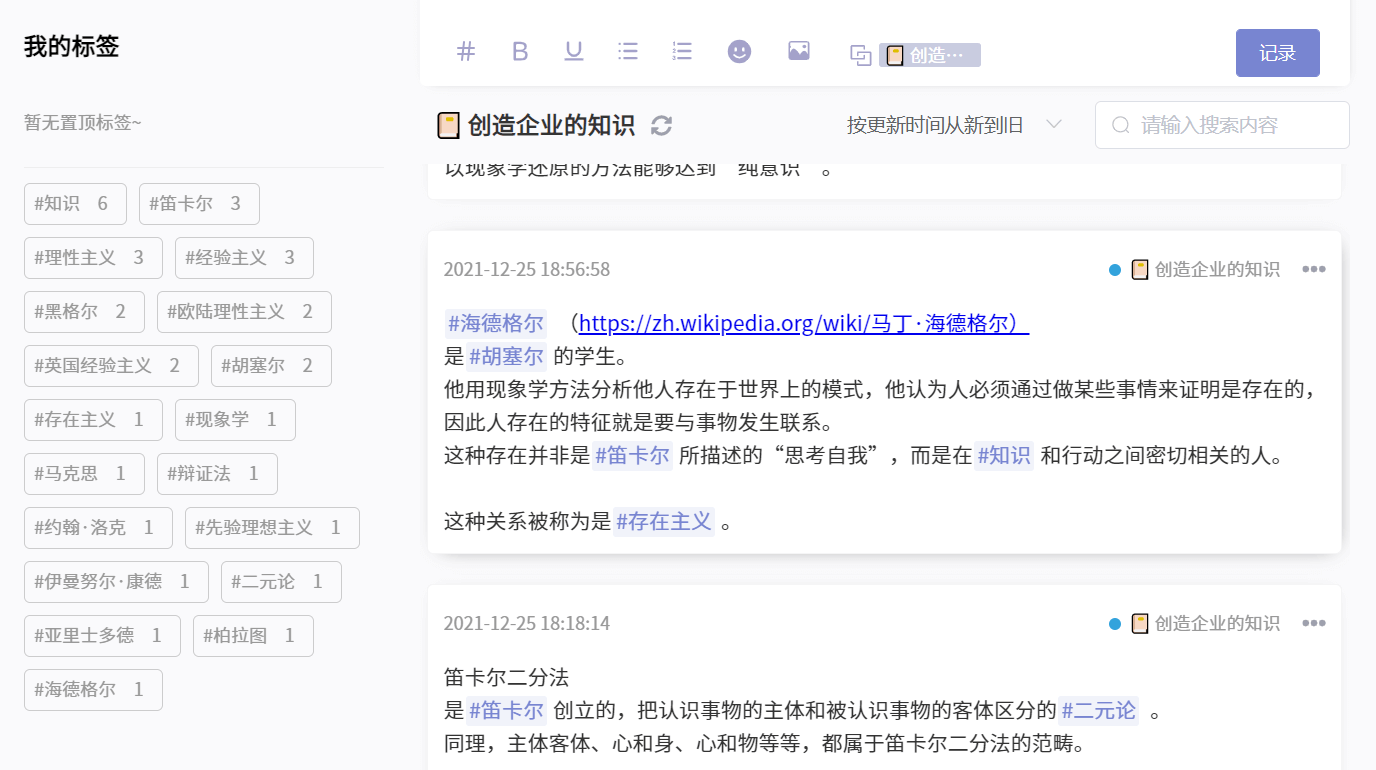Open the Wikipedia link for 马丁·海德格尔

click(804, 323)
